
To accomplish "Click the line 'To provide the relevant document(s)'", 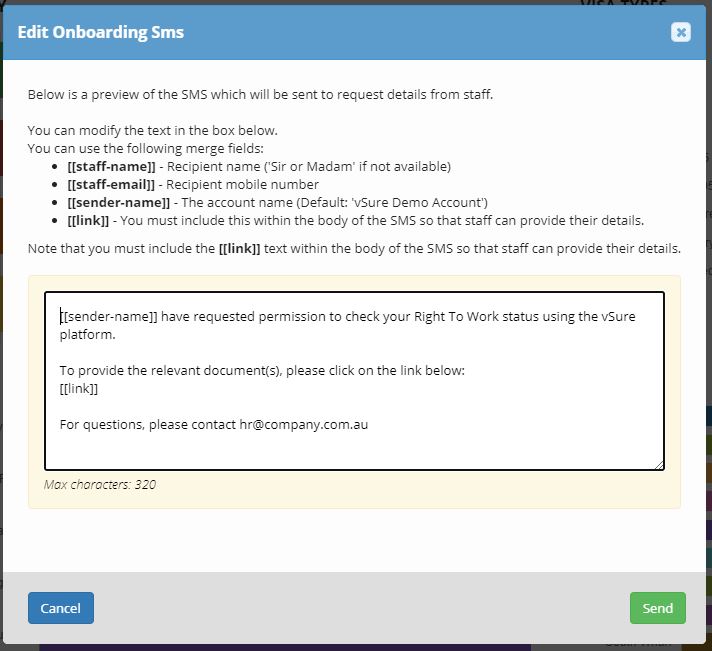I will pos(262,370).
